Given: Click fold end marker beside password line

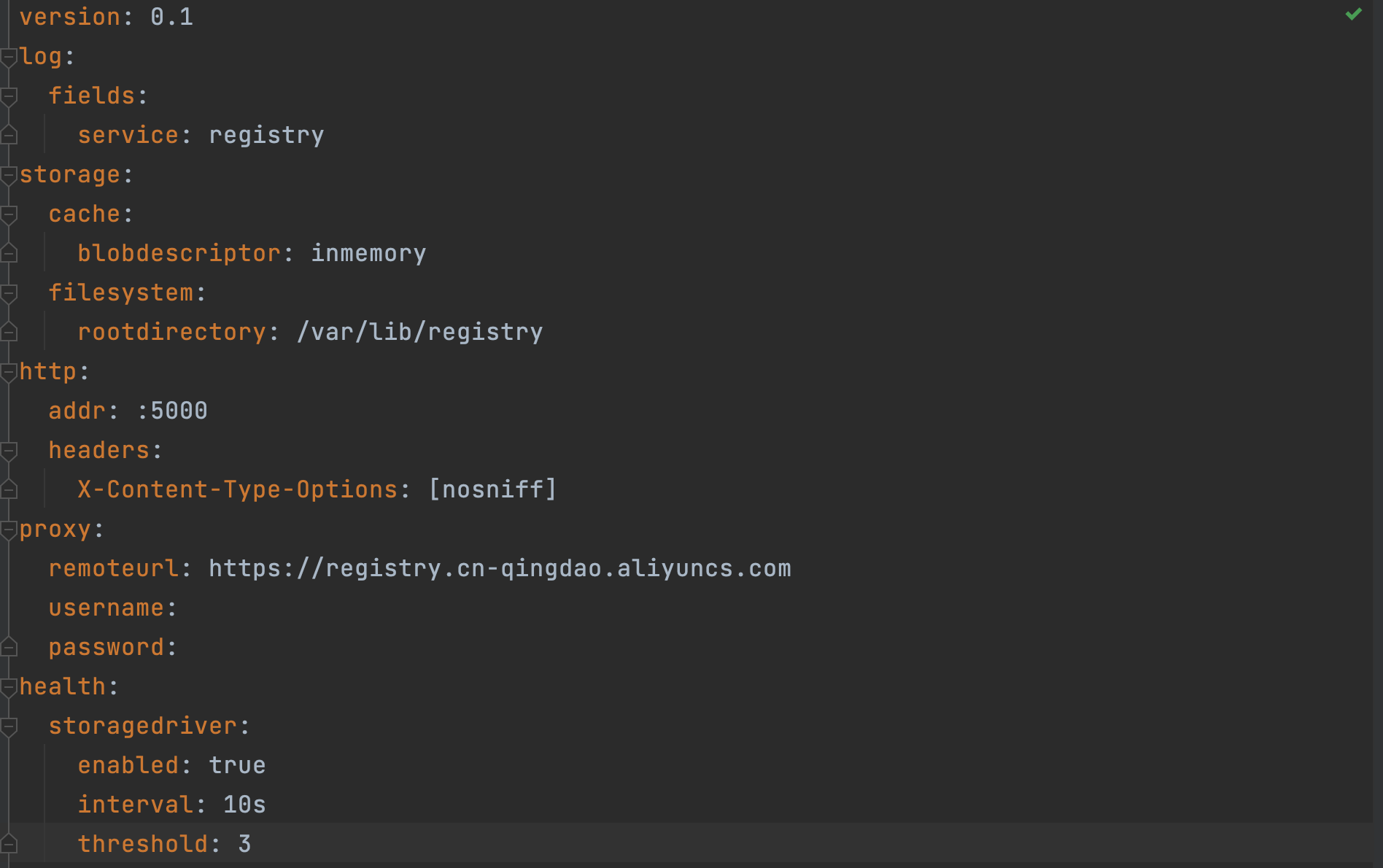Looking at the screenshot, I should pyautogui.click(x=9, y=647).
